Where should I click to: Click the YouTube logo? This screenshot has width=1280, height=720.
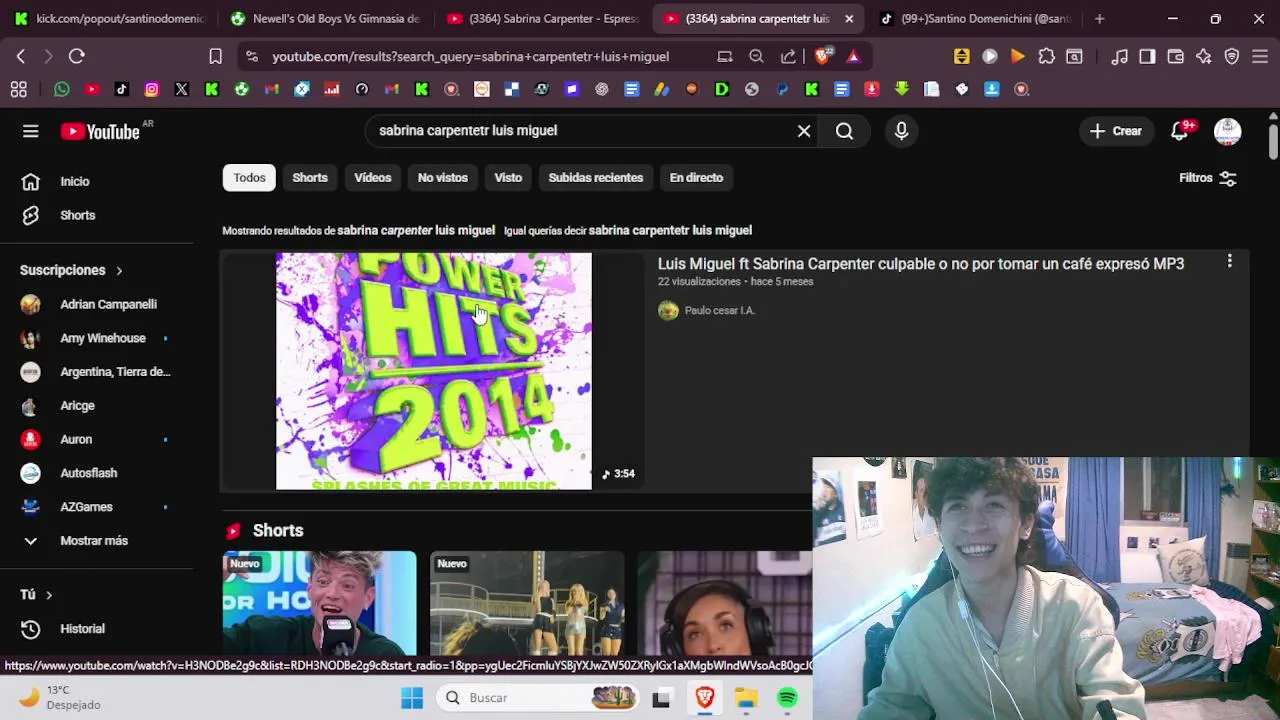tap(100, 131)
